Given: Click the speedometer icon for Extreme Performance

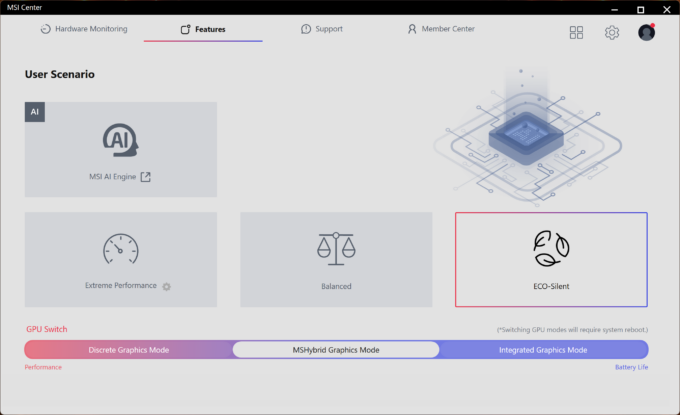Looking at the screenshot, I should [x=121, y=249].
